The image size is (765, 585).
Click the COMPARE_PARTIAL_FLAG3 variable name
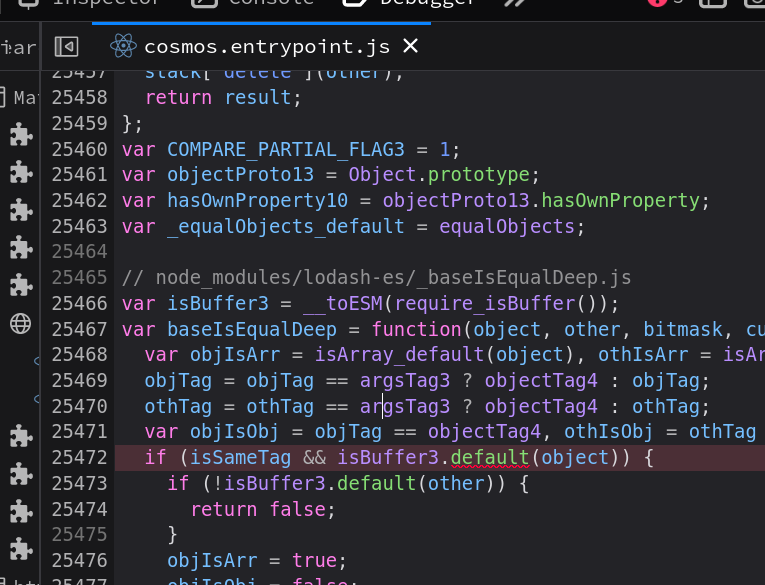[x=286, y=149]
